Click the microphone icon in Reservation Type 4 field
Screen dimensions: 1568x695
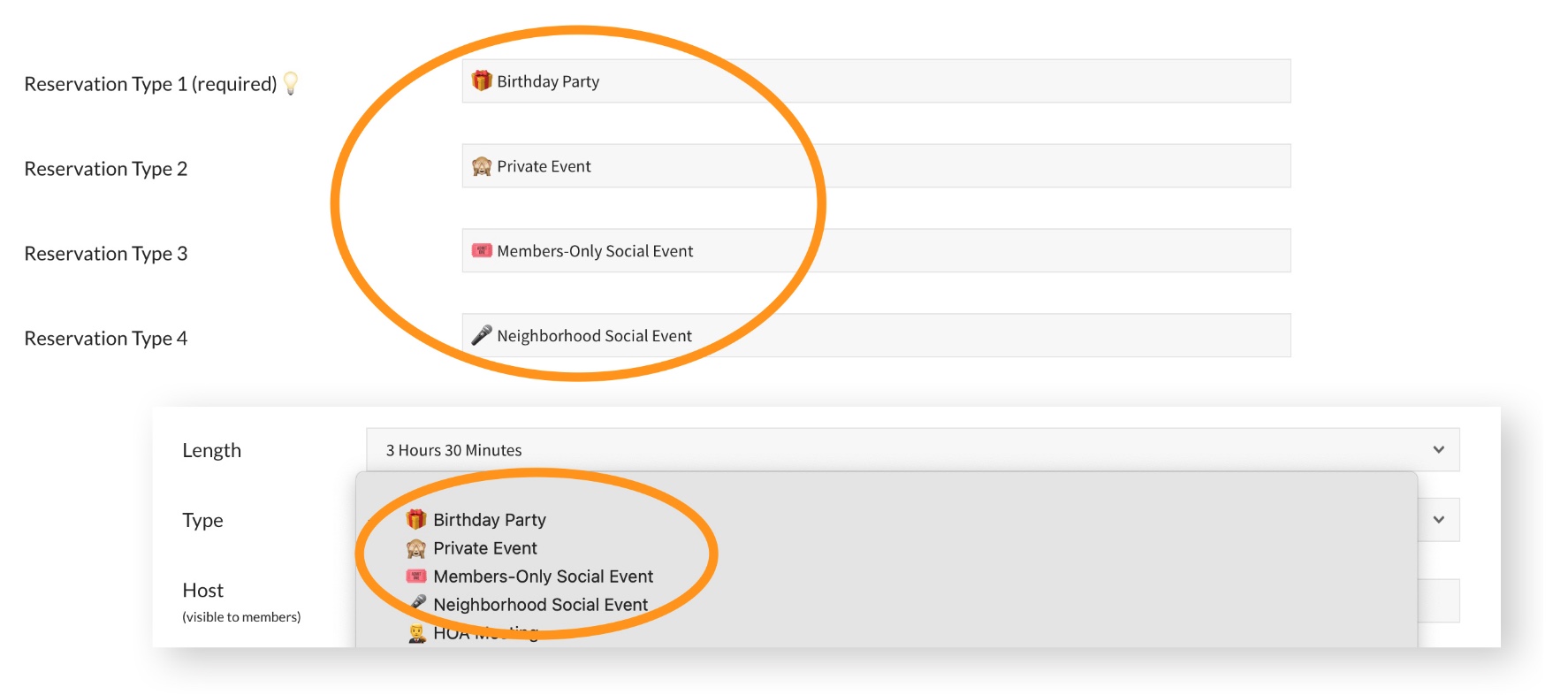point(482,335)
